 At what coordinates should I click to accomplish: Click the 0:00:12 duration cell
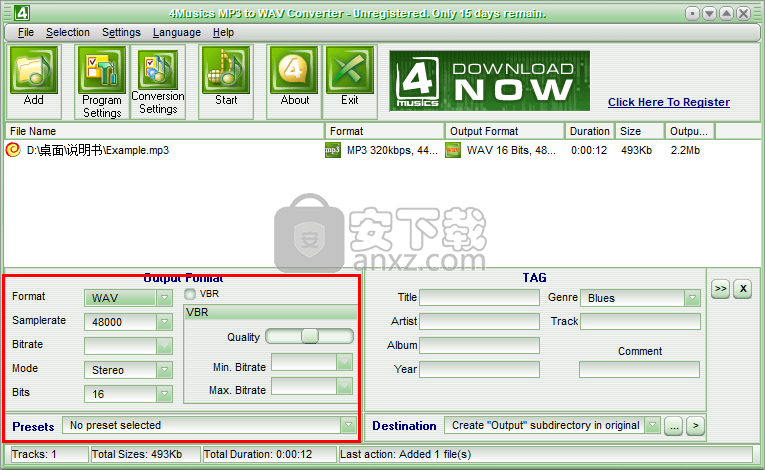pyautogui.click(x=589, y=150)
